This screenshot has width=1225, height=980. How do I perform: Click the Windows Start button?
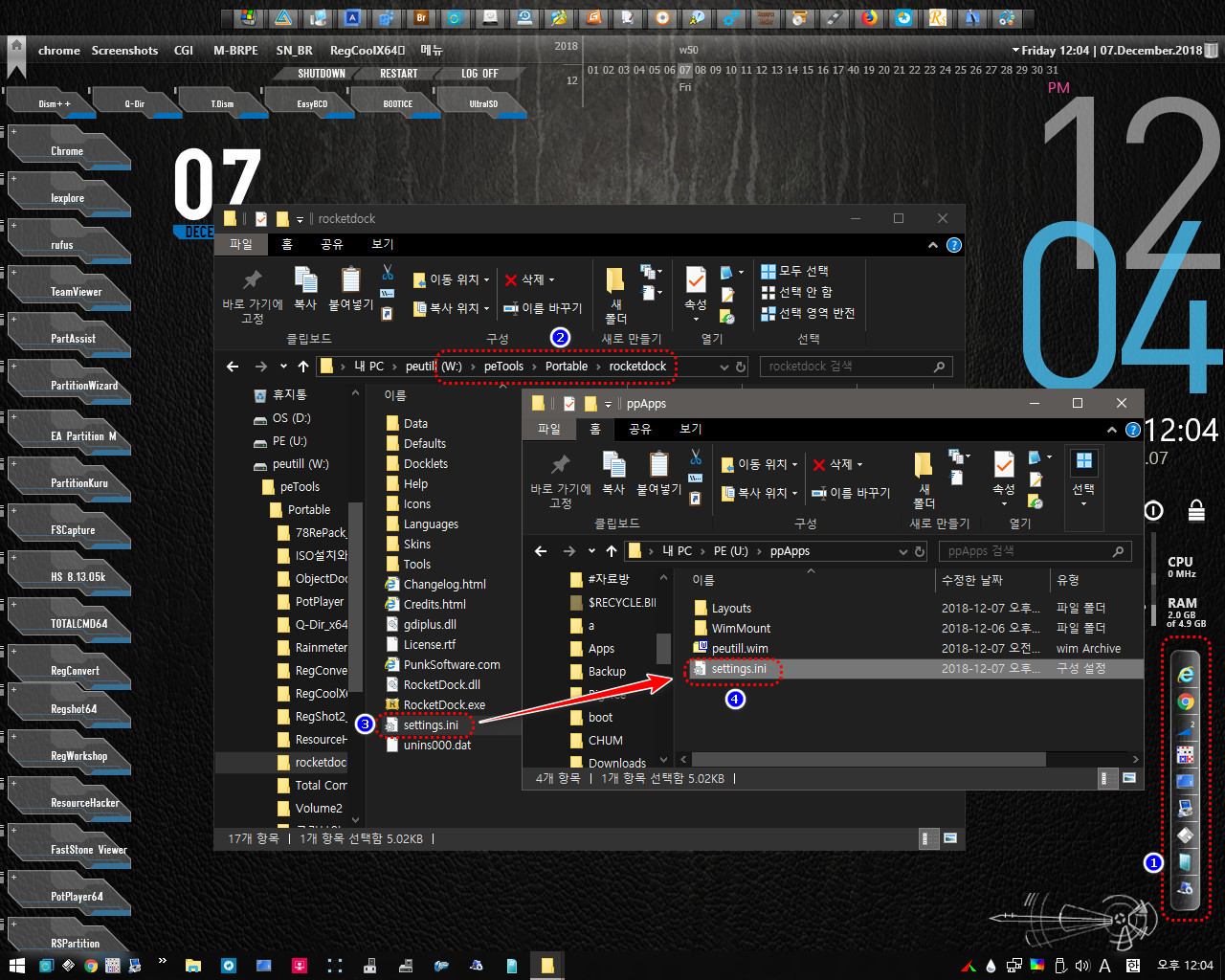point(16,966)
